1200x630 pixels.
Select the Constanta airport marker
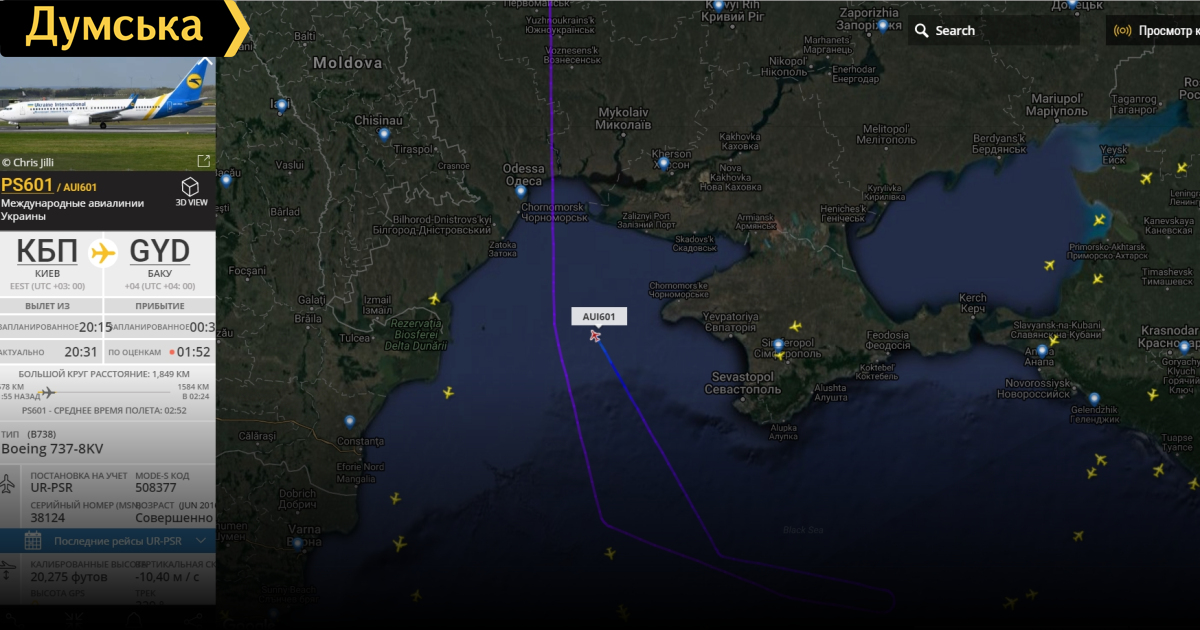coord(349,421)
